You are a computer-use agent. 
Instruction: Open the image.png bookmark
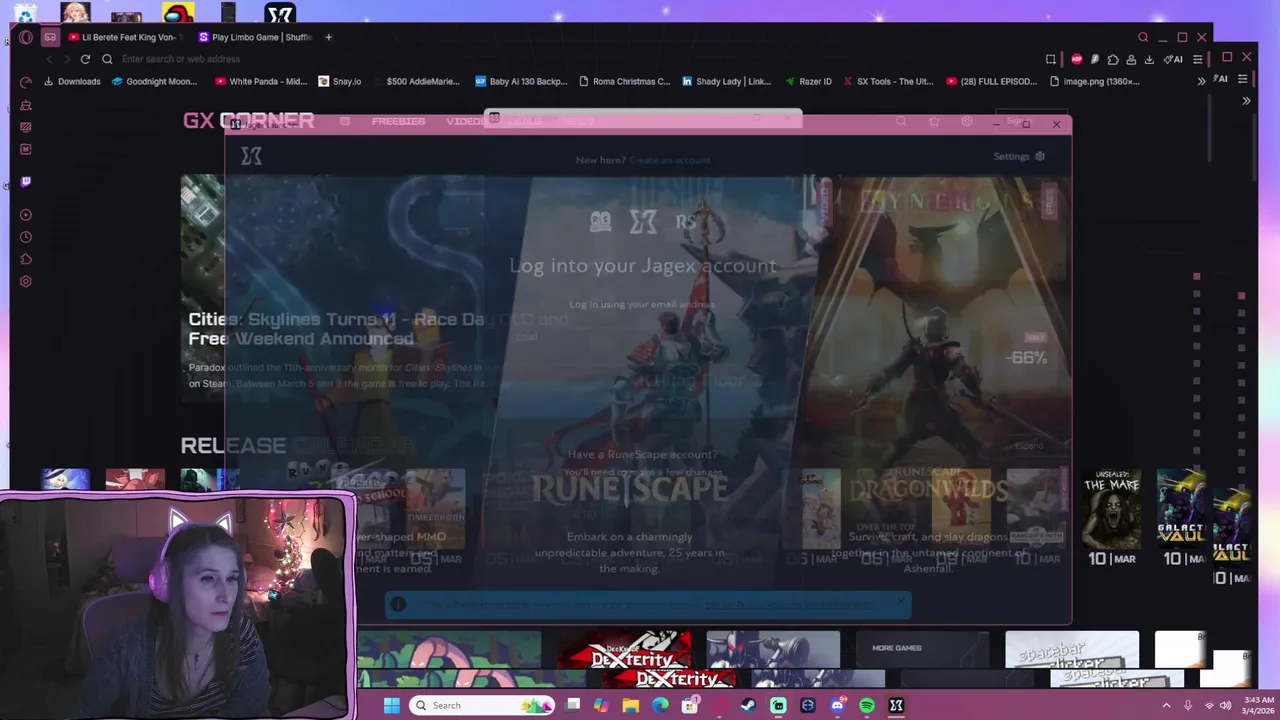coord(1094,81)
